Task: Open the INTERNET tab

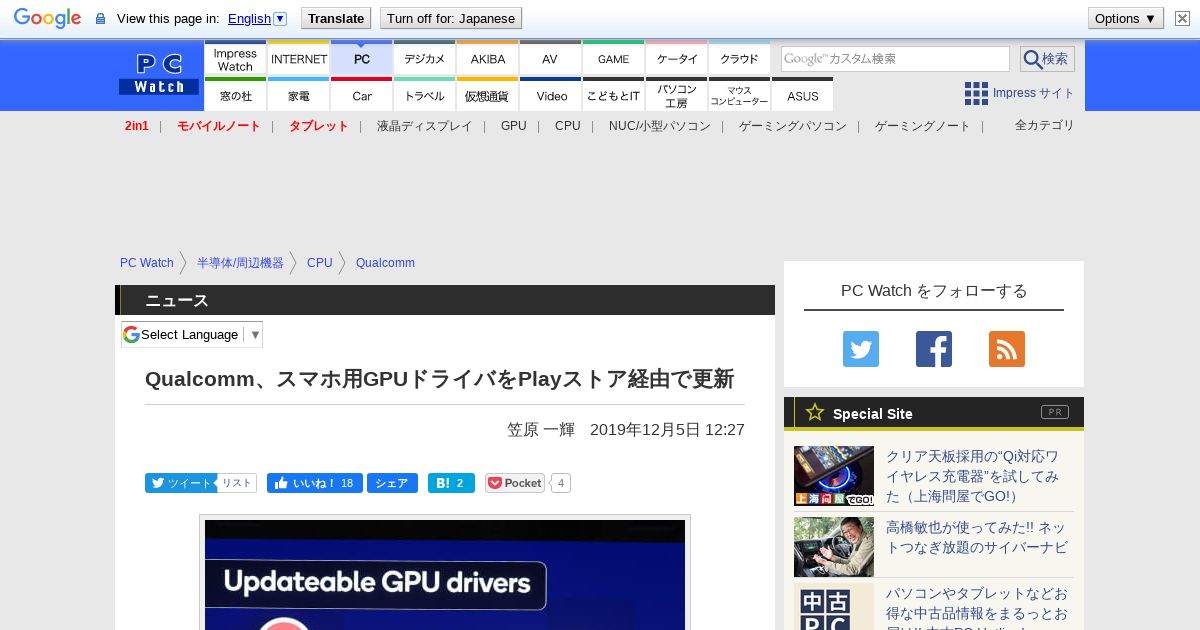Action: (x=299, y=58)
